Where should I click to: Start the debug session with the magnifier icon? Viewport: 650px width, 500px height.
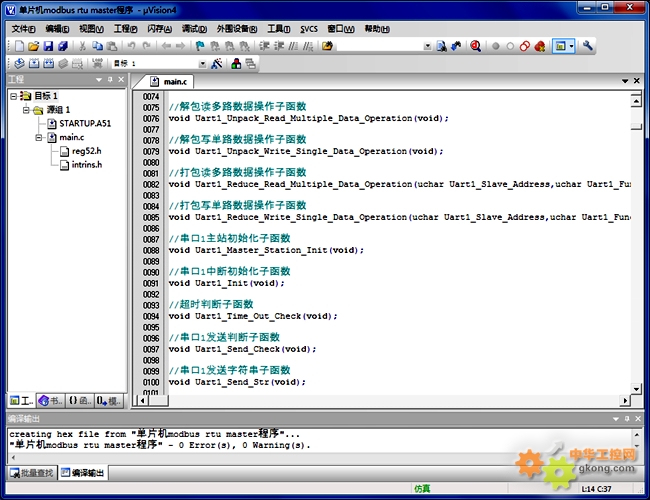(x=475, y=46)
